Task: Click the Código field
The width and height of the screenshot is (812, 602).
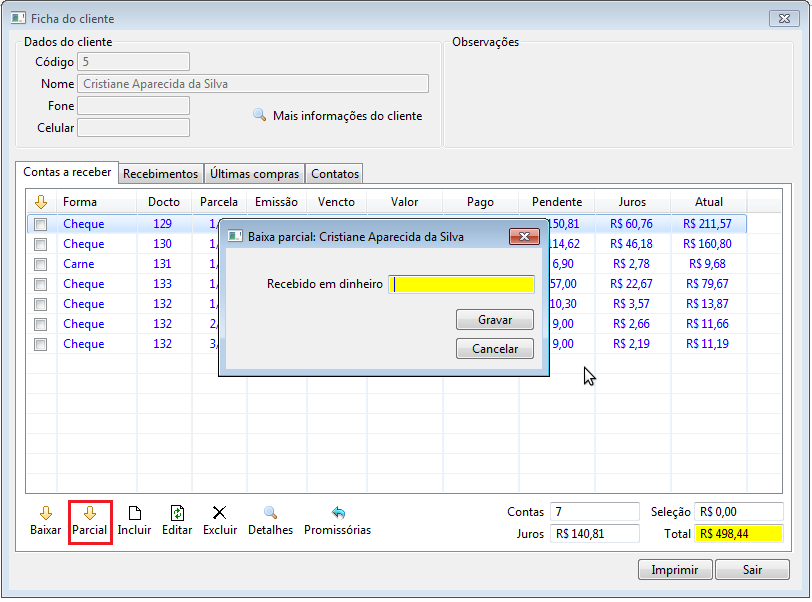Action: [134, 62]
